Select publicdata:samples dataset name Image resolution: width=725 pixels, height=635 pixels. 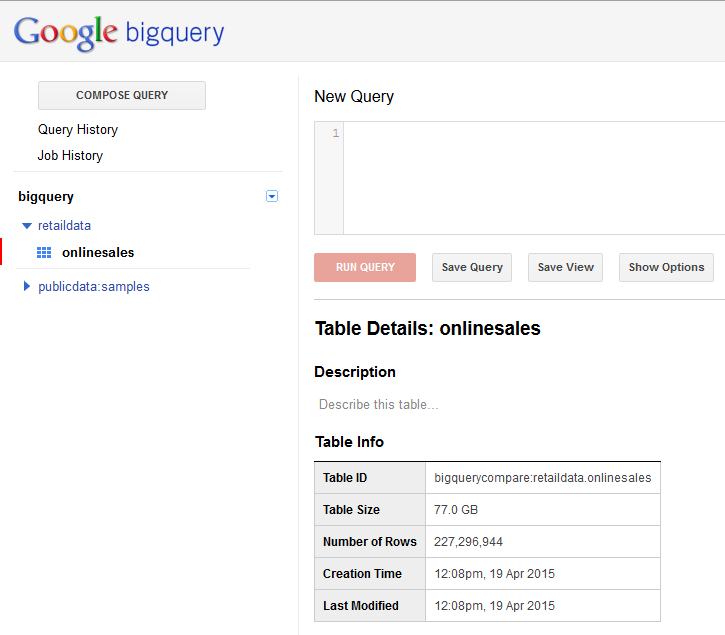[x=94, y=287]
